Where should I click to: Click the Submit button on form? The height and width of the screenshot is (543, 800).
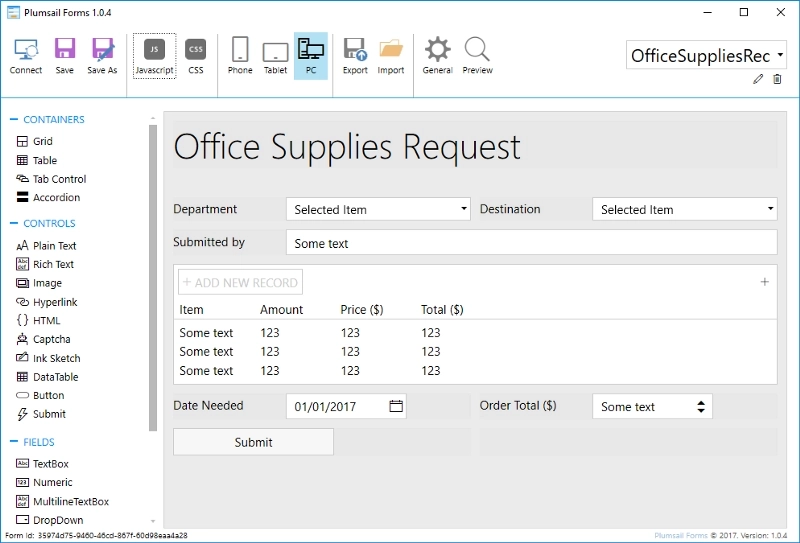(254, 442)
